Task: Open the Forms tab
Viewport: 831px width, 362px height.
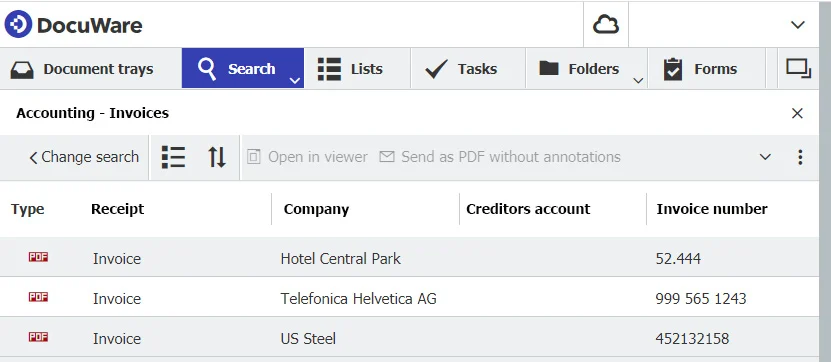Action: (701, 69)
